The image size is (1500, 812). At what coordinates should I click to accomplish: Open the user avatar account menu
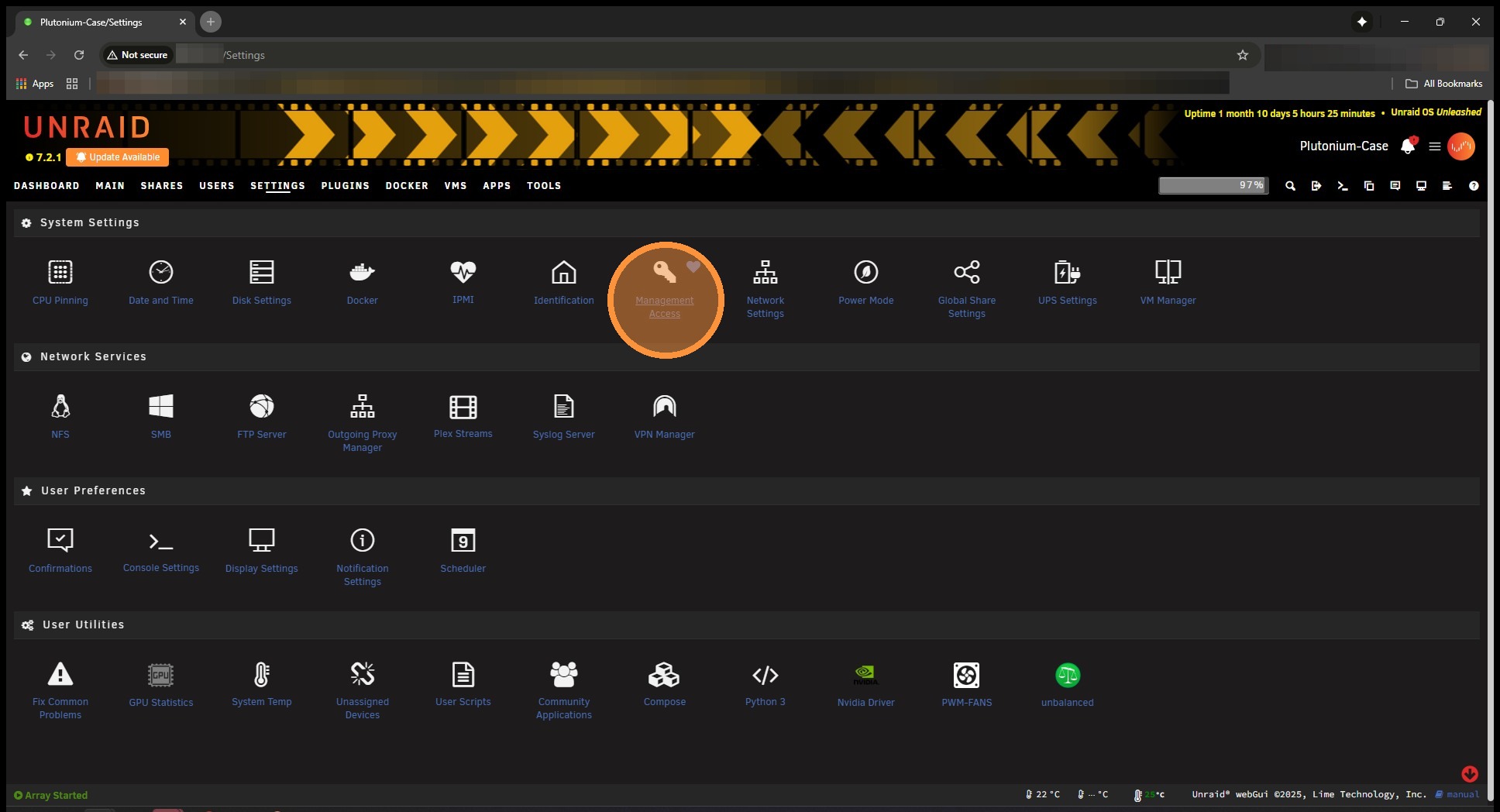(1461, 146)
